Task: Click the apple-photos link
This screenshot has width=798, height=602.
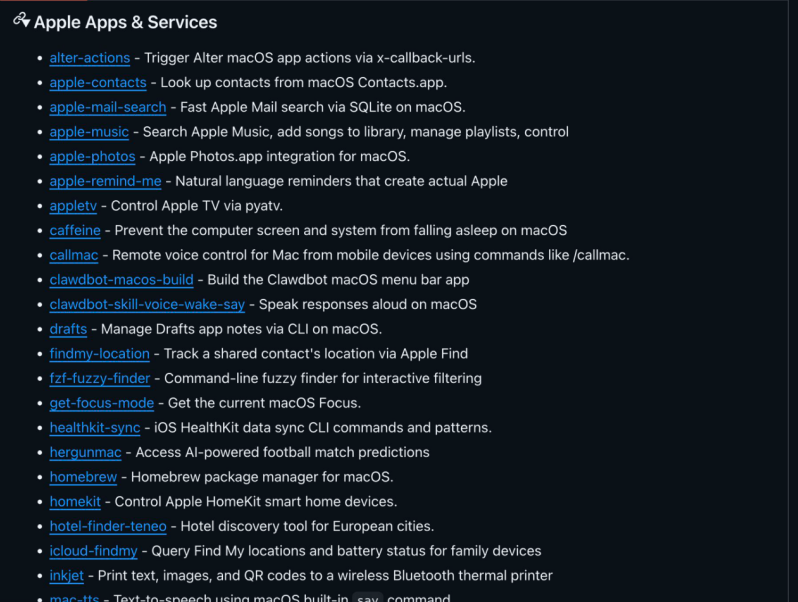Action: pyautogui.click(x=92, y=156)
